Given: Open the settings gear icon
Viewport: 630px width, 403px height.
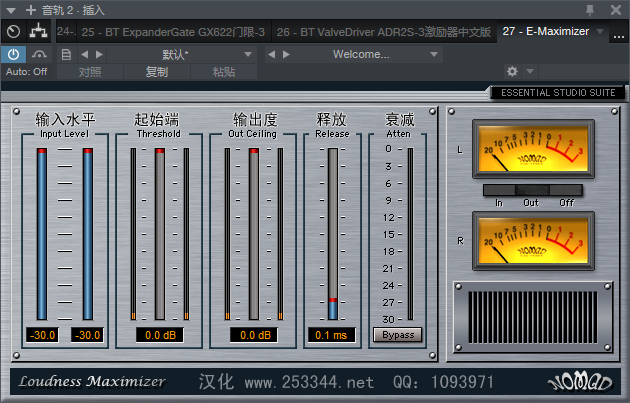Looking at the screenshot, I should (513, 72).
